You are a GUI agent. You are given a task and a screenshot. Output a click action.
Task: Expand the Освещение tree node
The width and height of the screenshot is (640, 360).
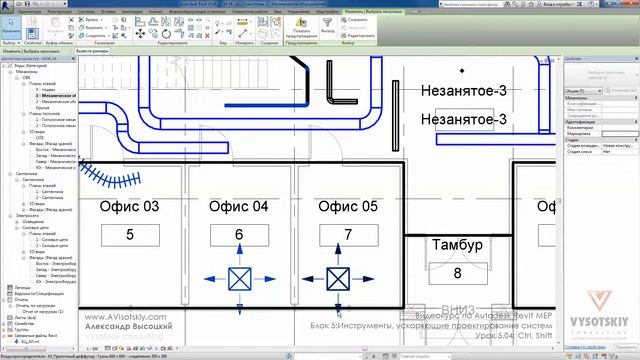click(x=17, y=222)
